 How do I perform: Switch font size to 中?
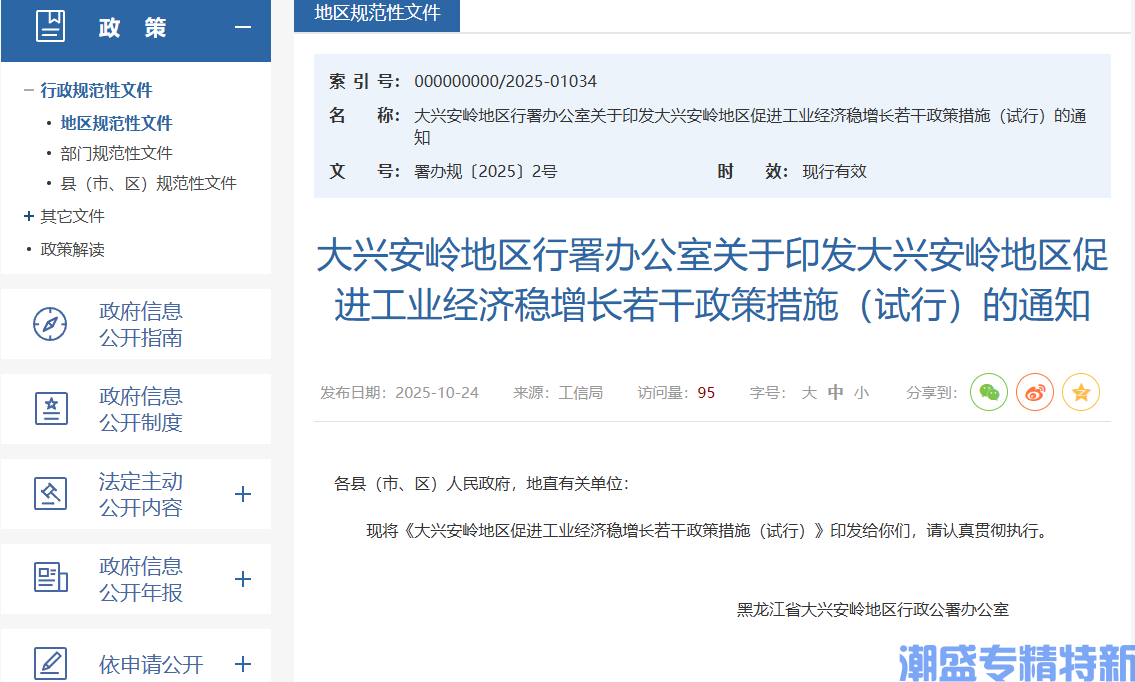[835, 392]
